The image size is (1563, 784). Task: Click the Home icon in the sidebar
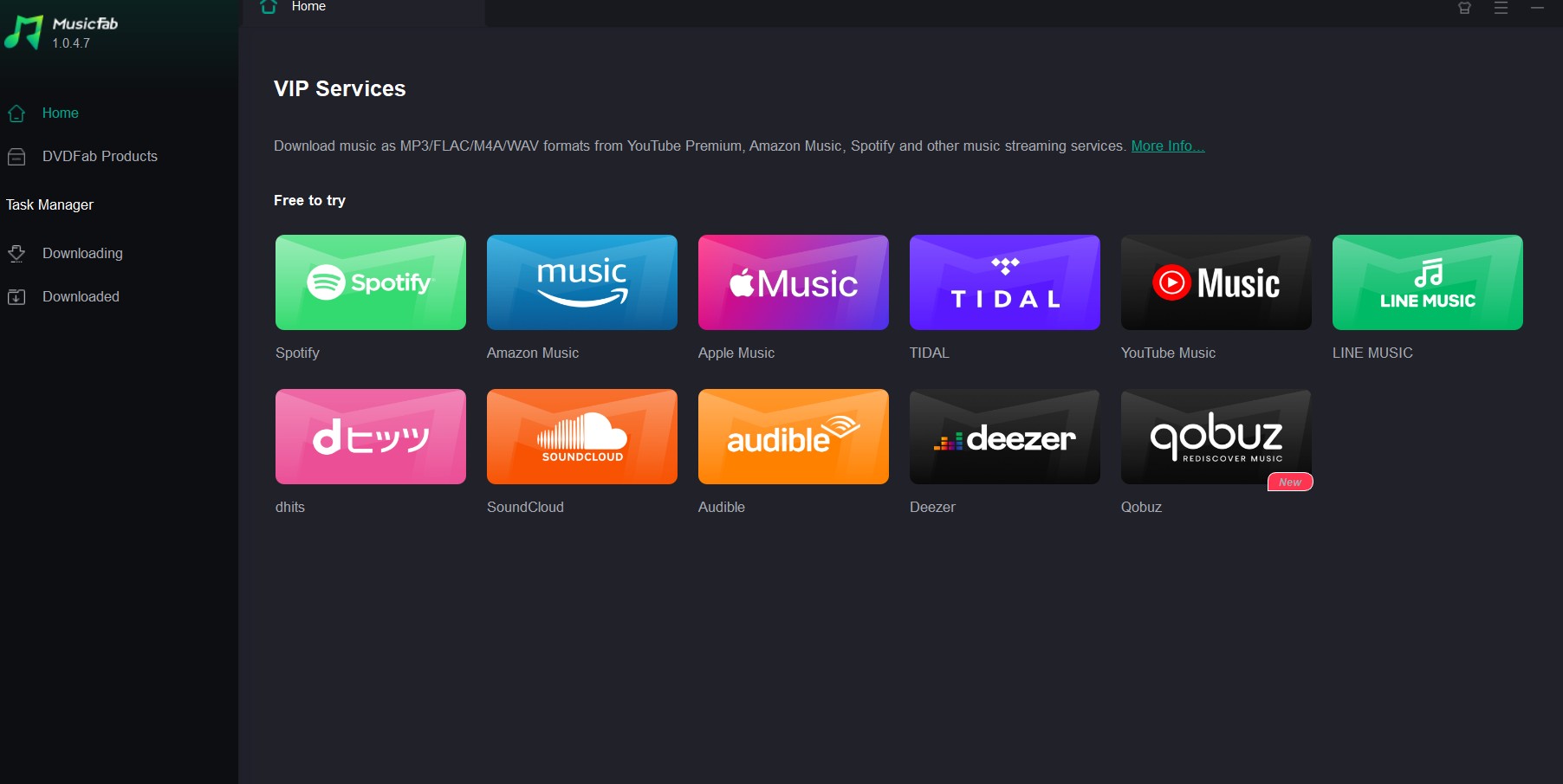16,113
